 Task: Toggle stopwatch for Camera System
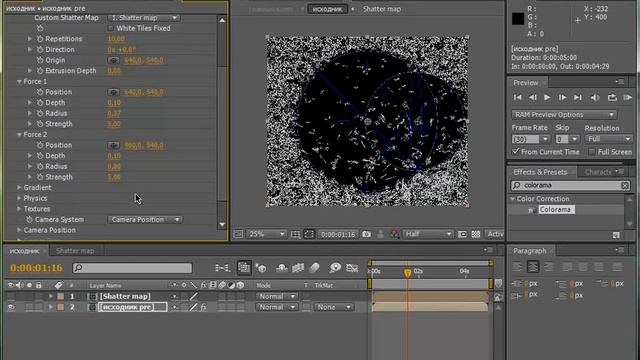click(29, 220)
